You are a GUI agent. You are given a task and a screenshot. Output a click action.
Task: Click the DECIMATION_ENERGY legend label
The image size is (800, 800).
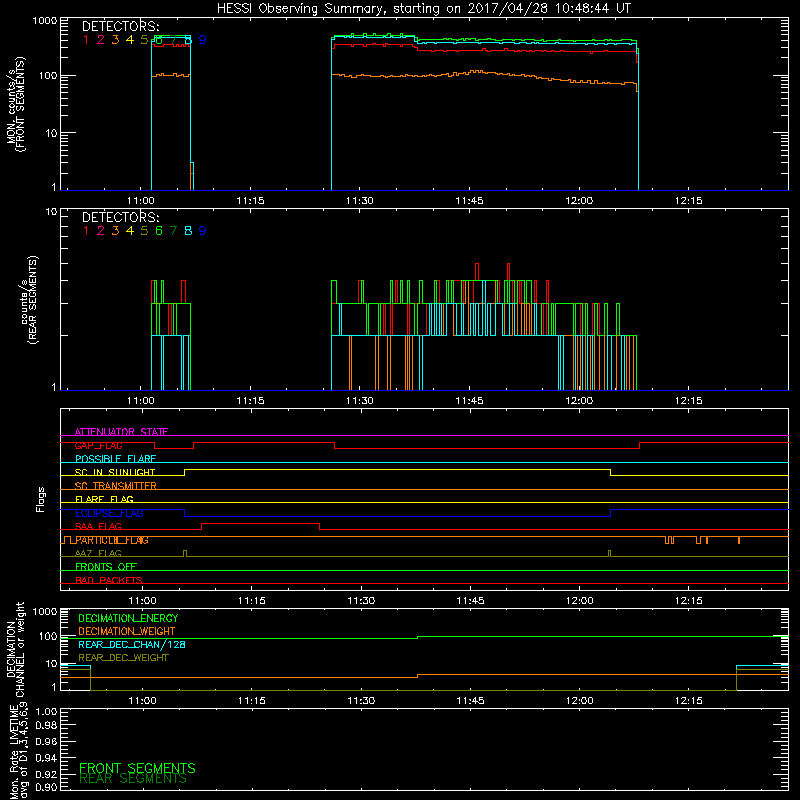[128, 618]
